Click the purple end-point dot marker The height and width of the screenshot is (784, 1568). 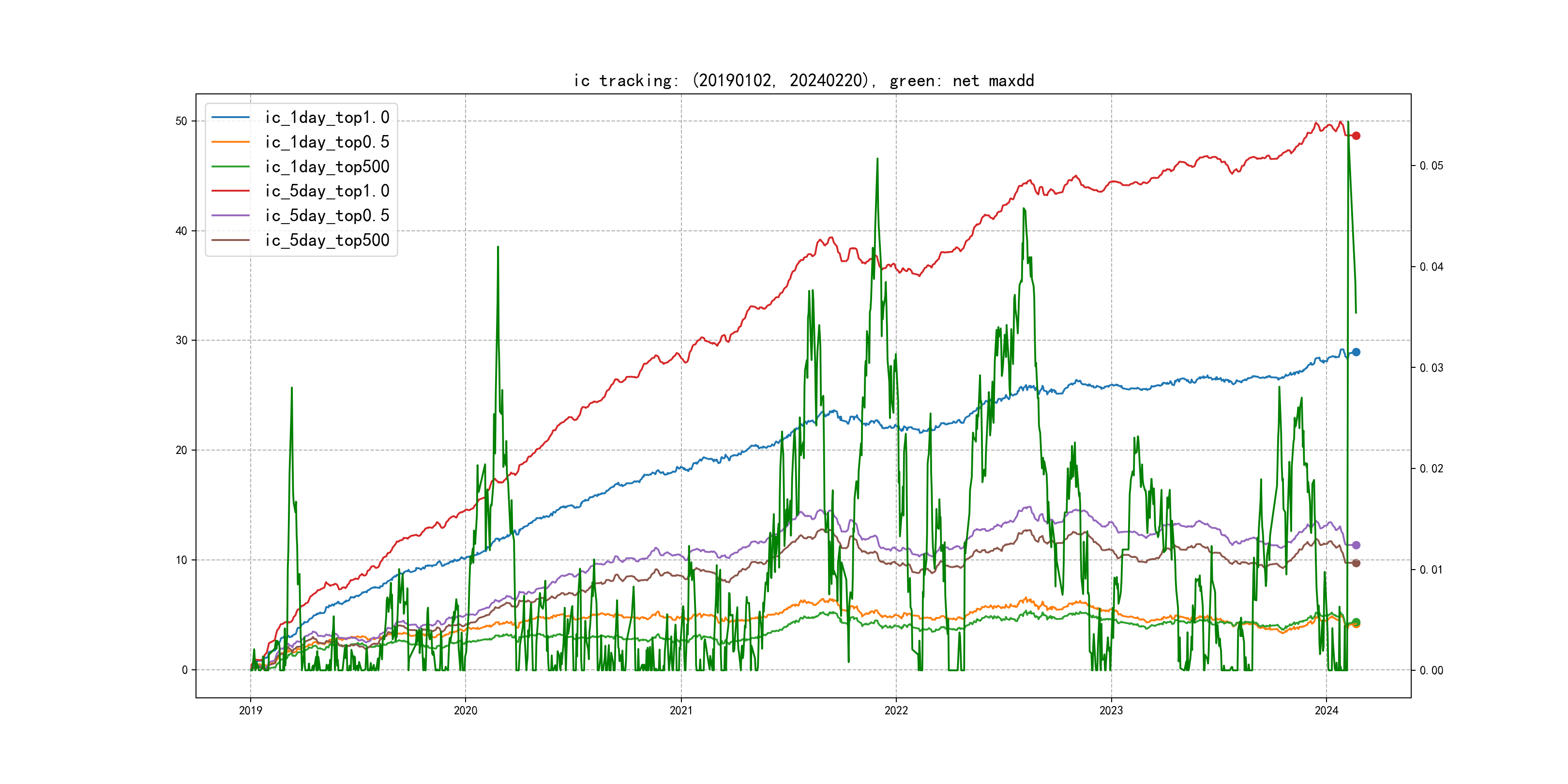click(x=1356, y=545)
